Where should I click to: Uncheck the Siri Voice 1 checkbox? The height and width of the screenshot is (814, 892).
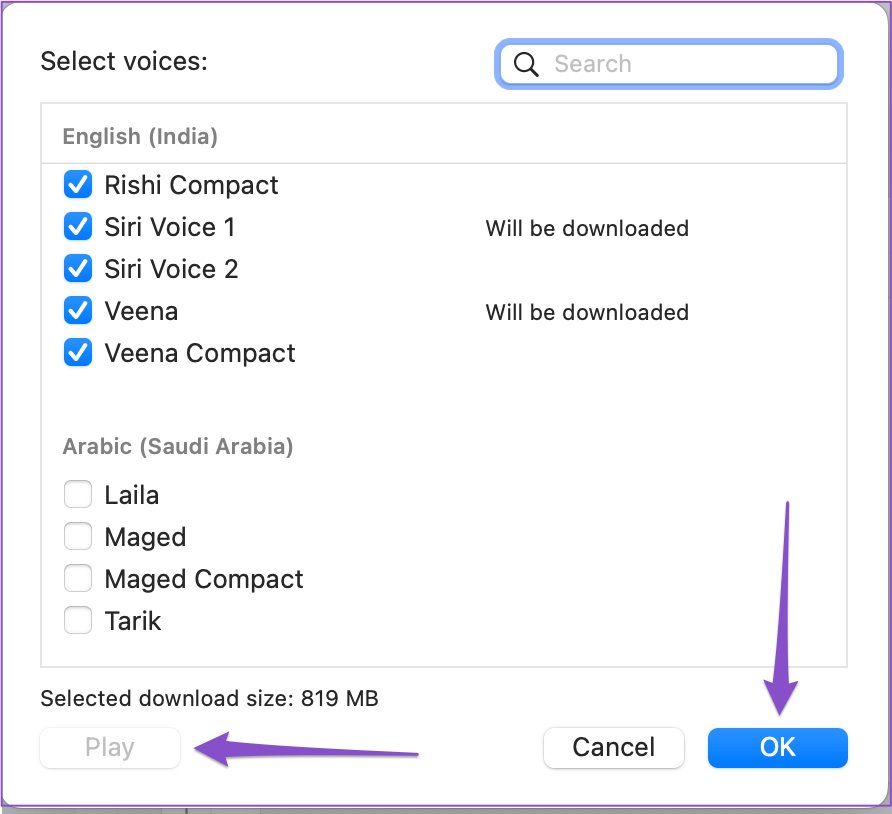tap(78, 227)
